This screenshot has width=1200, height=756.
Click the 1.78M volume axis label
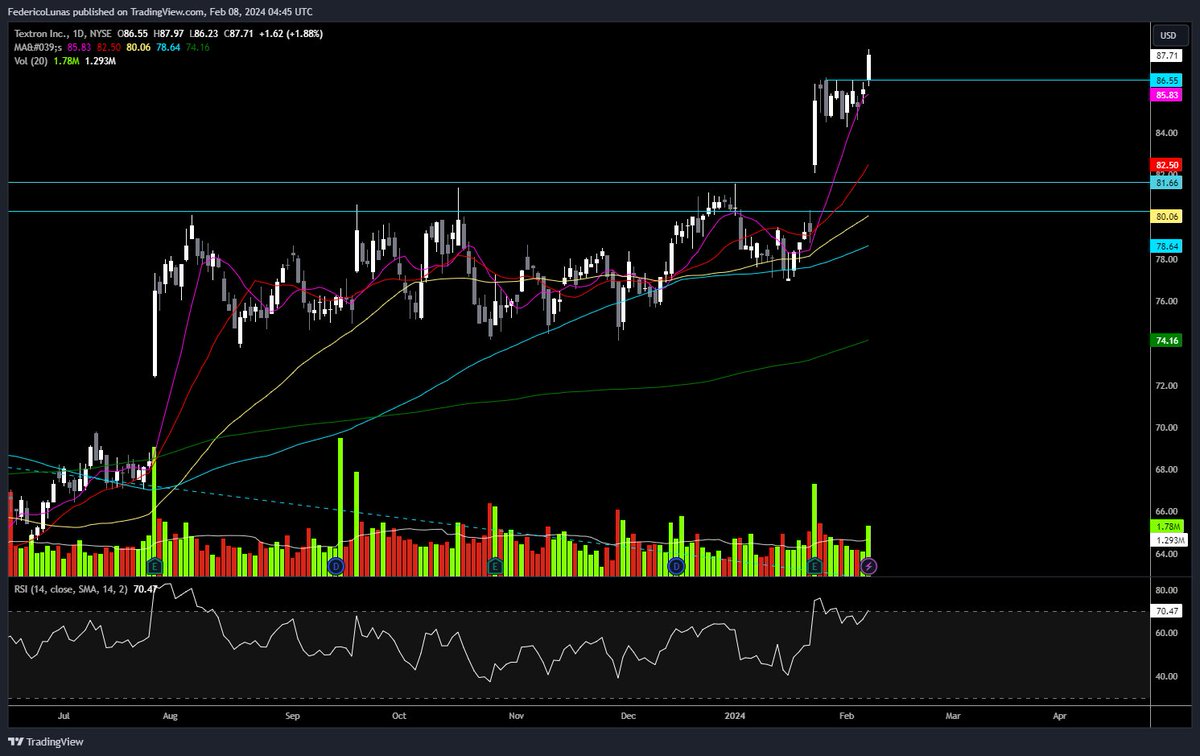tap(1168, 527)
